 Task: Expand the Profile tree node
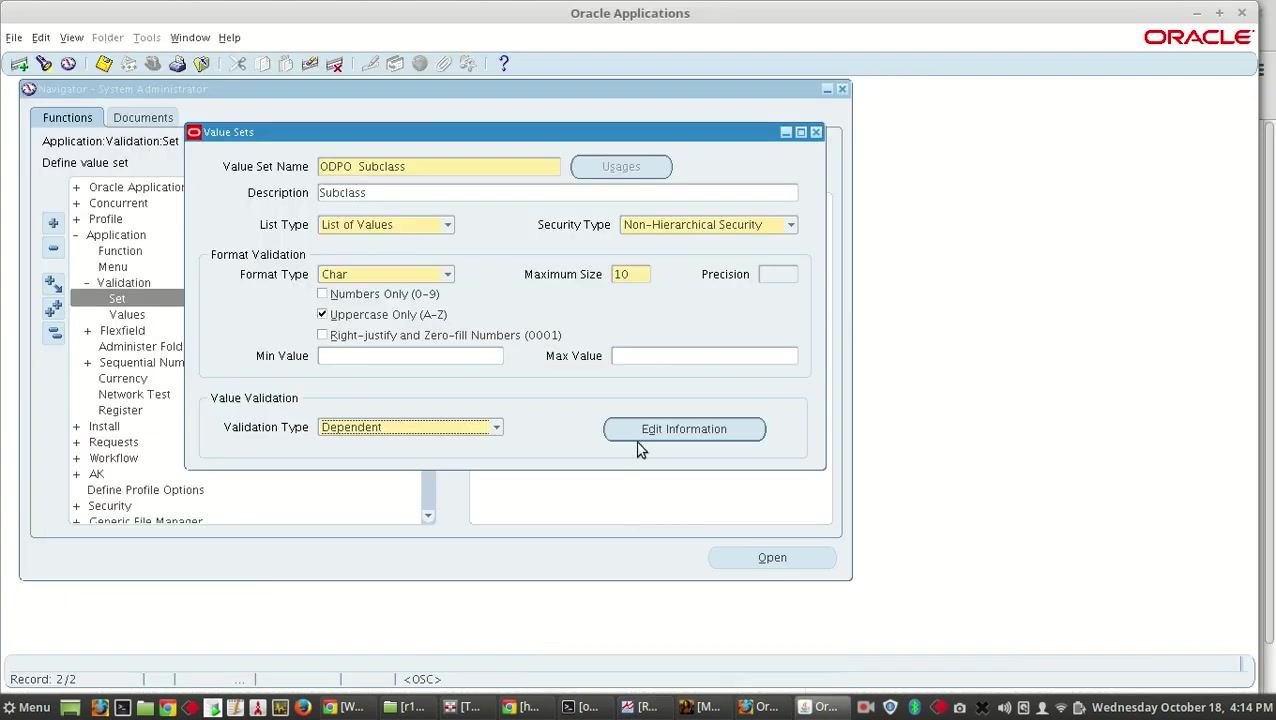tap(76, 219)
